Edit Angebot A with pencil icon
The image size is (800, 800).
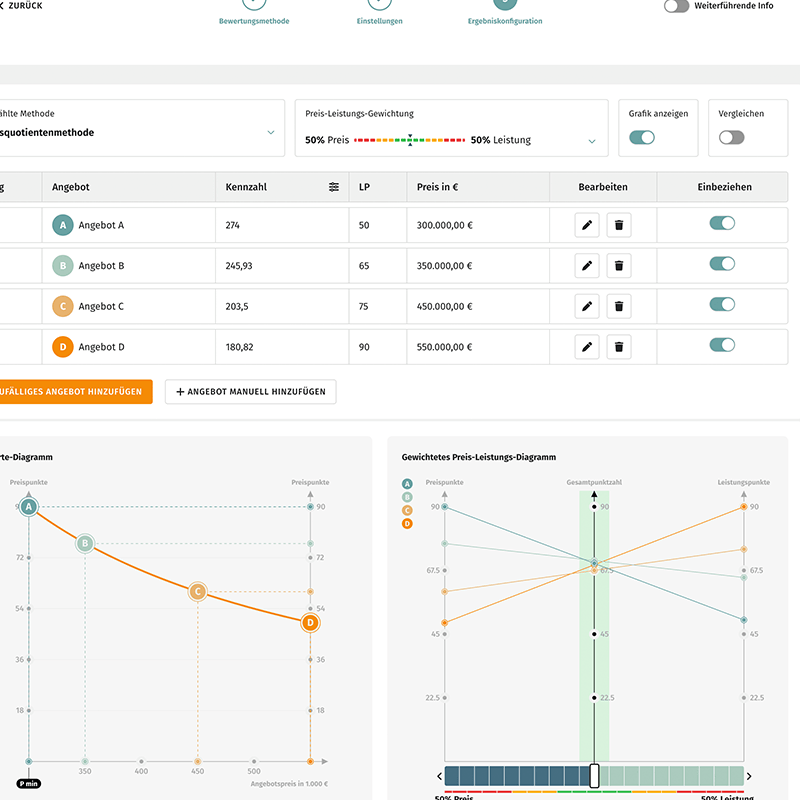pos(587,225)
